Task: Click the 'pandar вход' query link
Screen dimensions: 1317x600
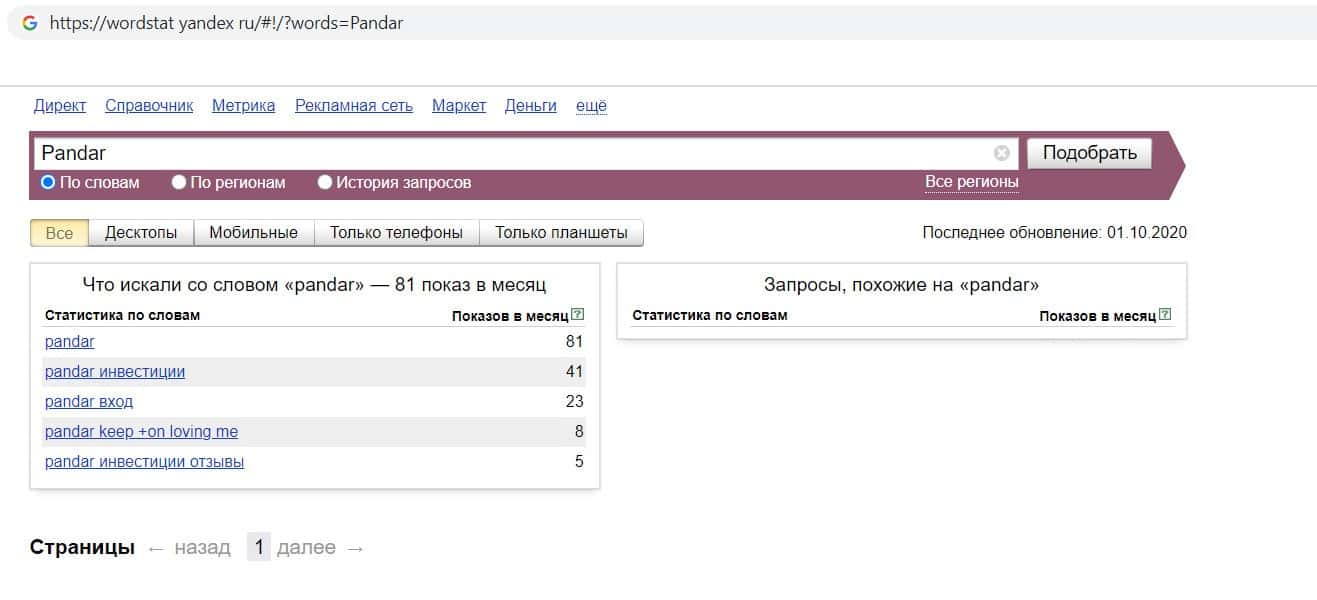Action: click(x=89, y=401)
